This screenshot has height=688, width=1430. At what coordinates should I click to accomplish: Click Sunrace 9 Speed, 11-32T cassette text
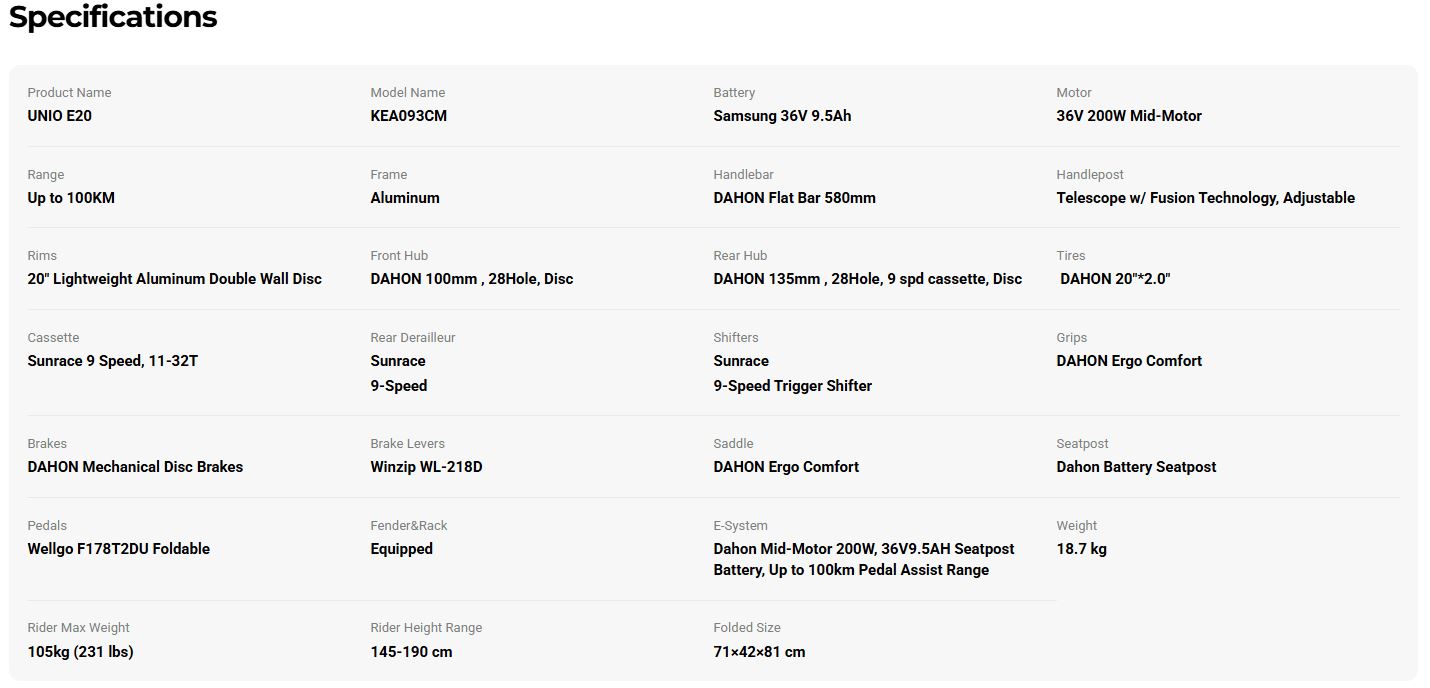tap(113, 361)
